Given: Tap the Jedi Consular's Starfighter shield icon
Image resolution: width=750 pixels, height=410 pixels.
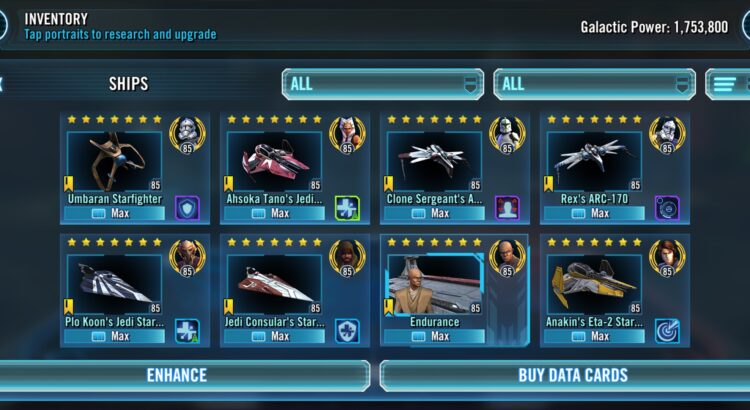Looking at the screenshot, I should [x=347, y=331].
